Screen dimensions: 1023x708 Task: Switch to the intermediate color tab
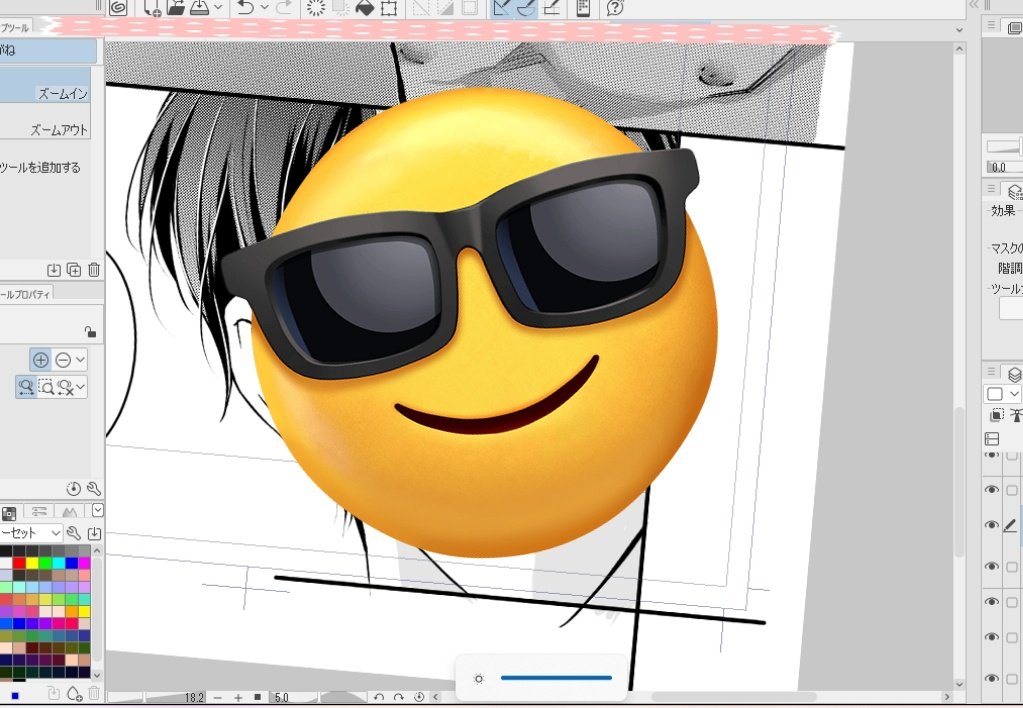click(70, 512)
